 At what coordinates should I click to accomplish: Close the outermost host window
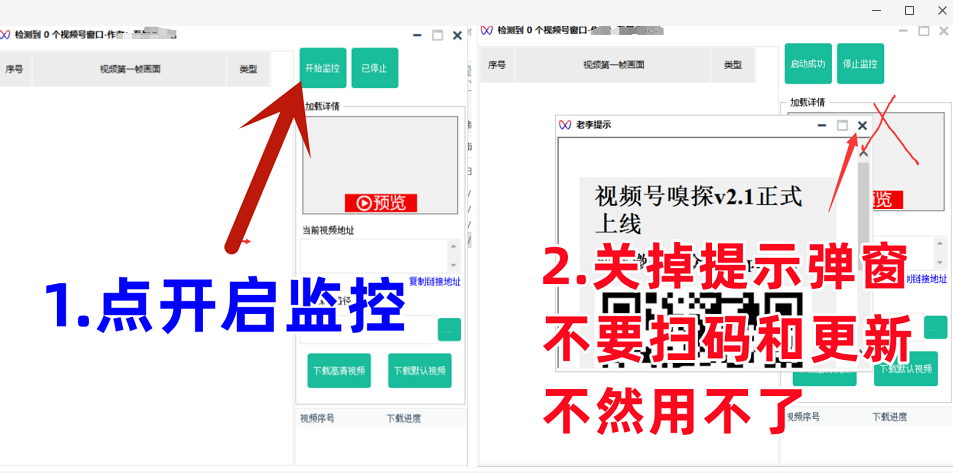point(941,10)
